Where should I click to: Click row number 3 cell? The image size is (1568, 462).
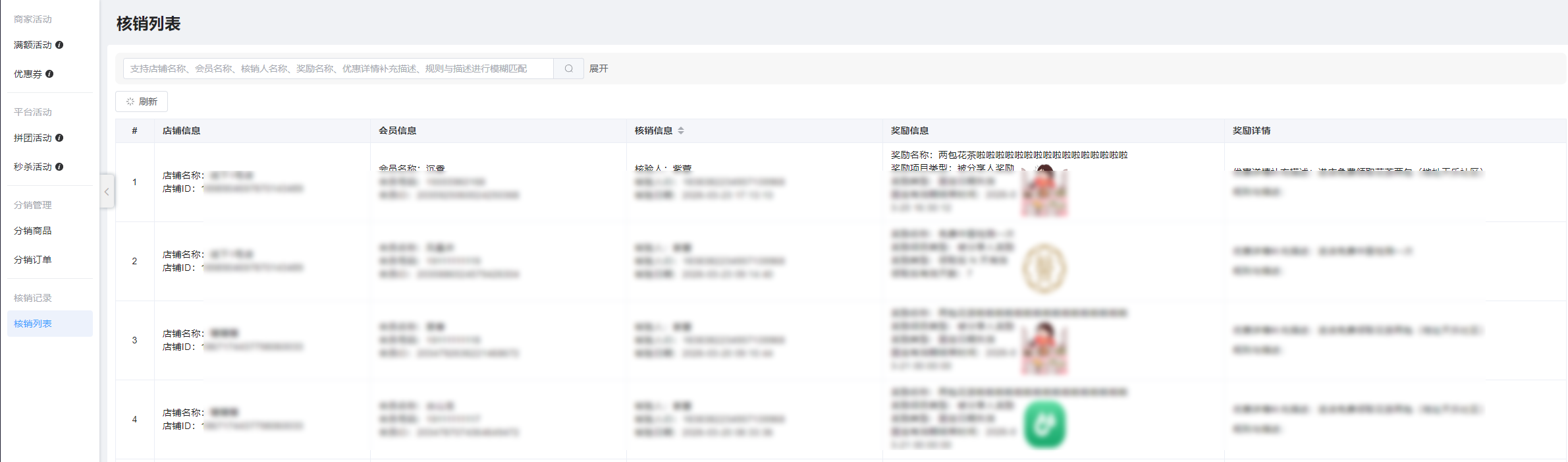point(134,340)
